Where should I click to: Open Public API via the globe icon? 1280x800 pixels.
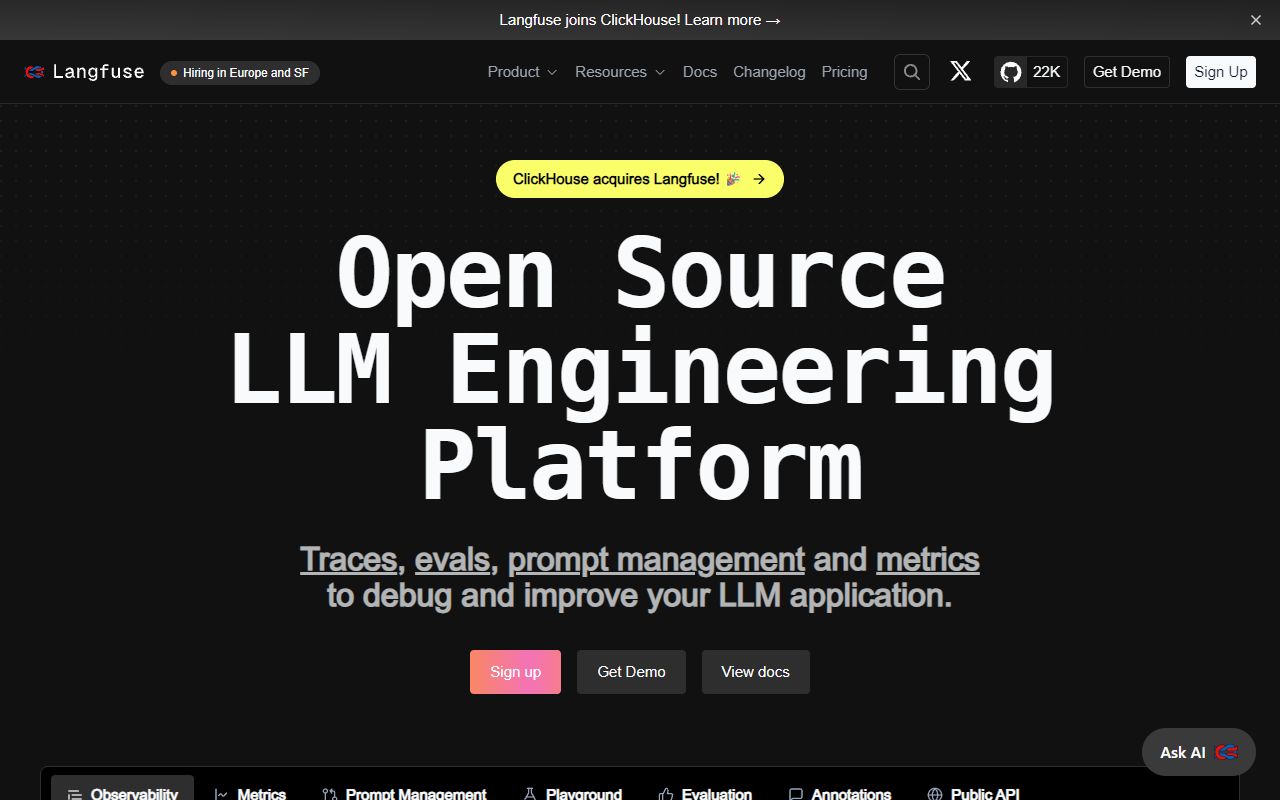click(935, 793)
